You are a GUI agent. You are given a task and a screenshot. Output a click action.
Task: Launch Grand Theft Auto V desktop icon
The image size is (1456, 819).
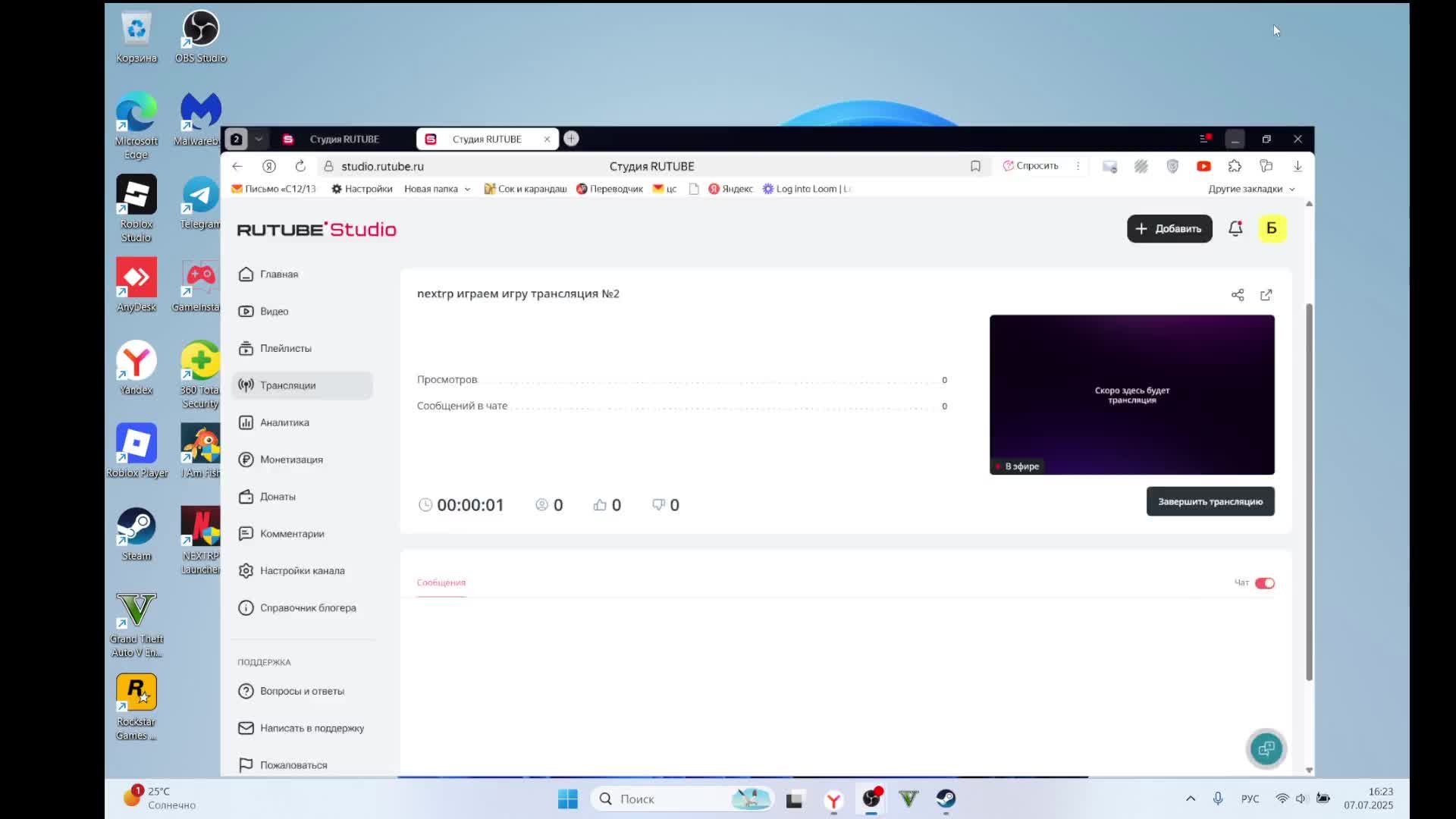(136, 624)
